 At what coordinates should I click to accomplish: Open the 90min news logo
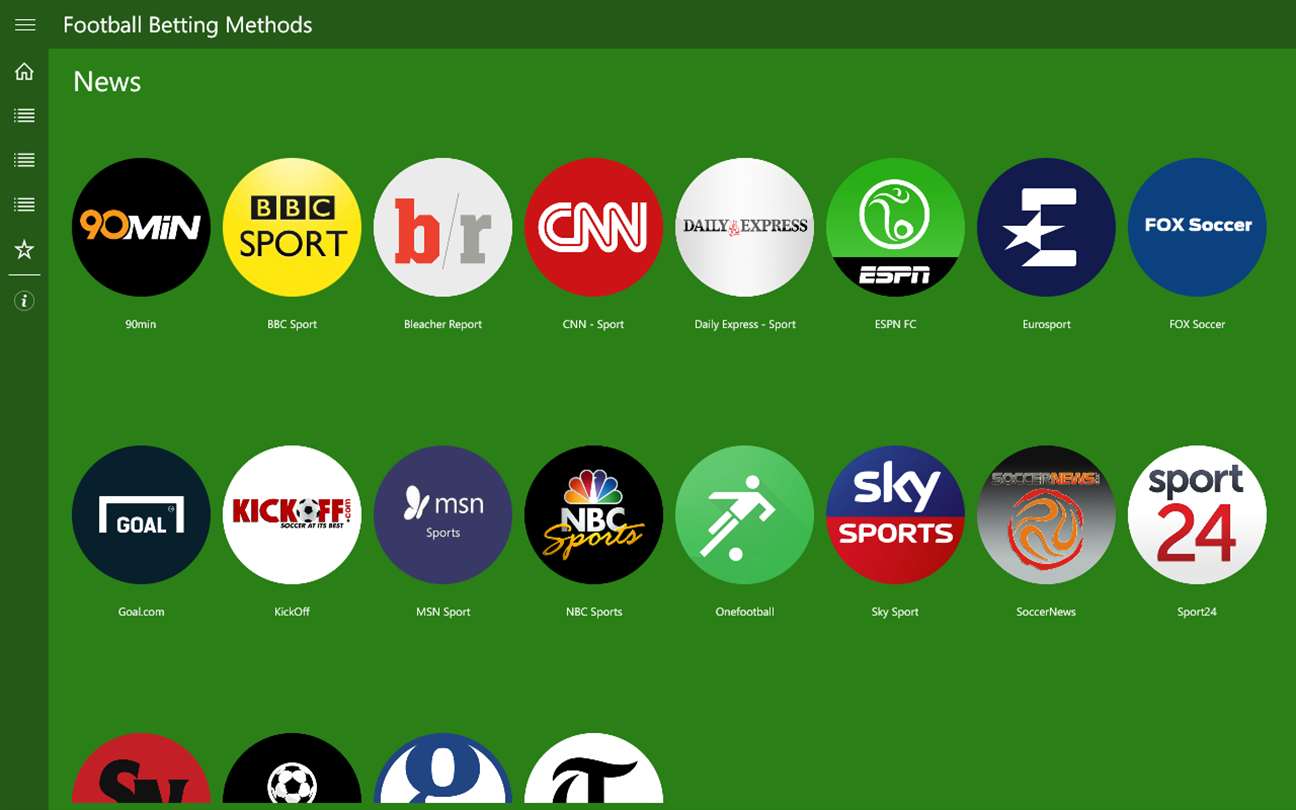(141, 227)
